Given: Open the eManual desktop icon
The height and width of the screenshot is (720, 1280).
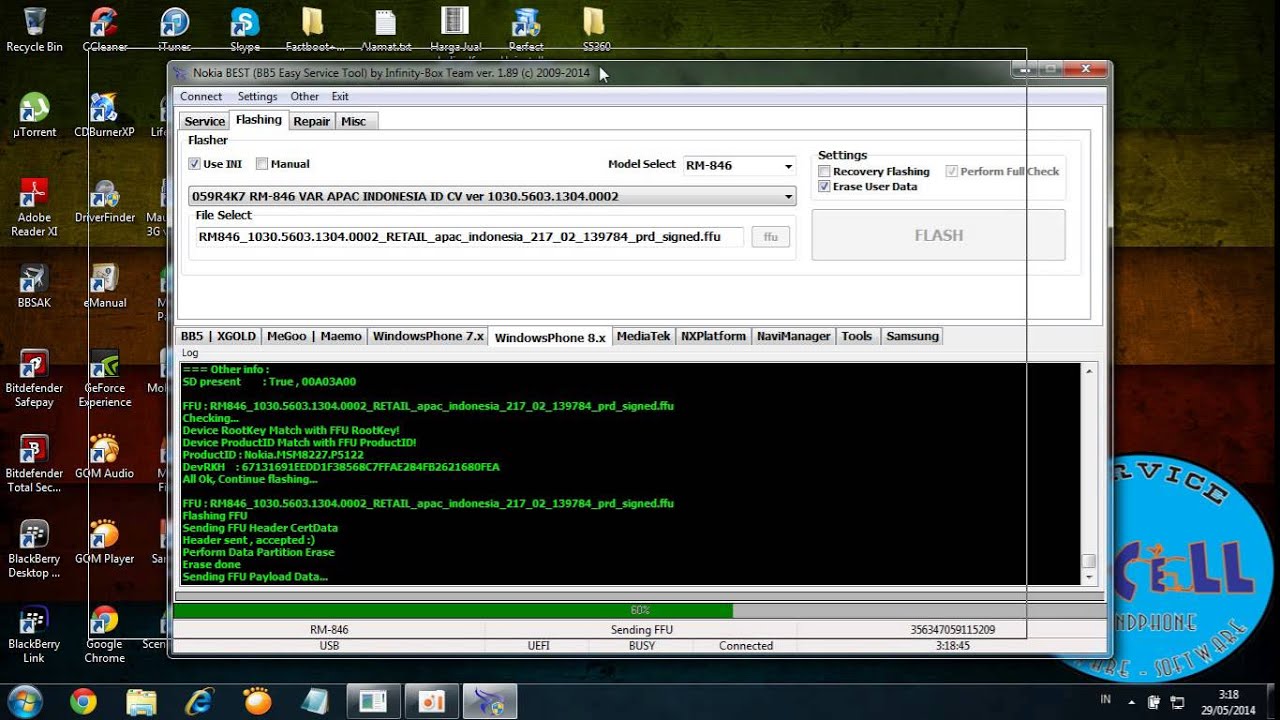Looking at the screenshot, I should (x=104, y=285).
